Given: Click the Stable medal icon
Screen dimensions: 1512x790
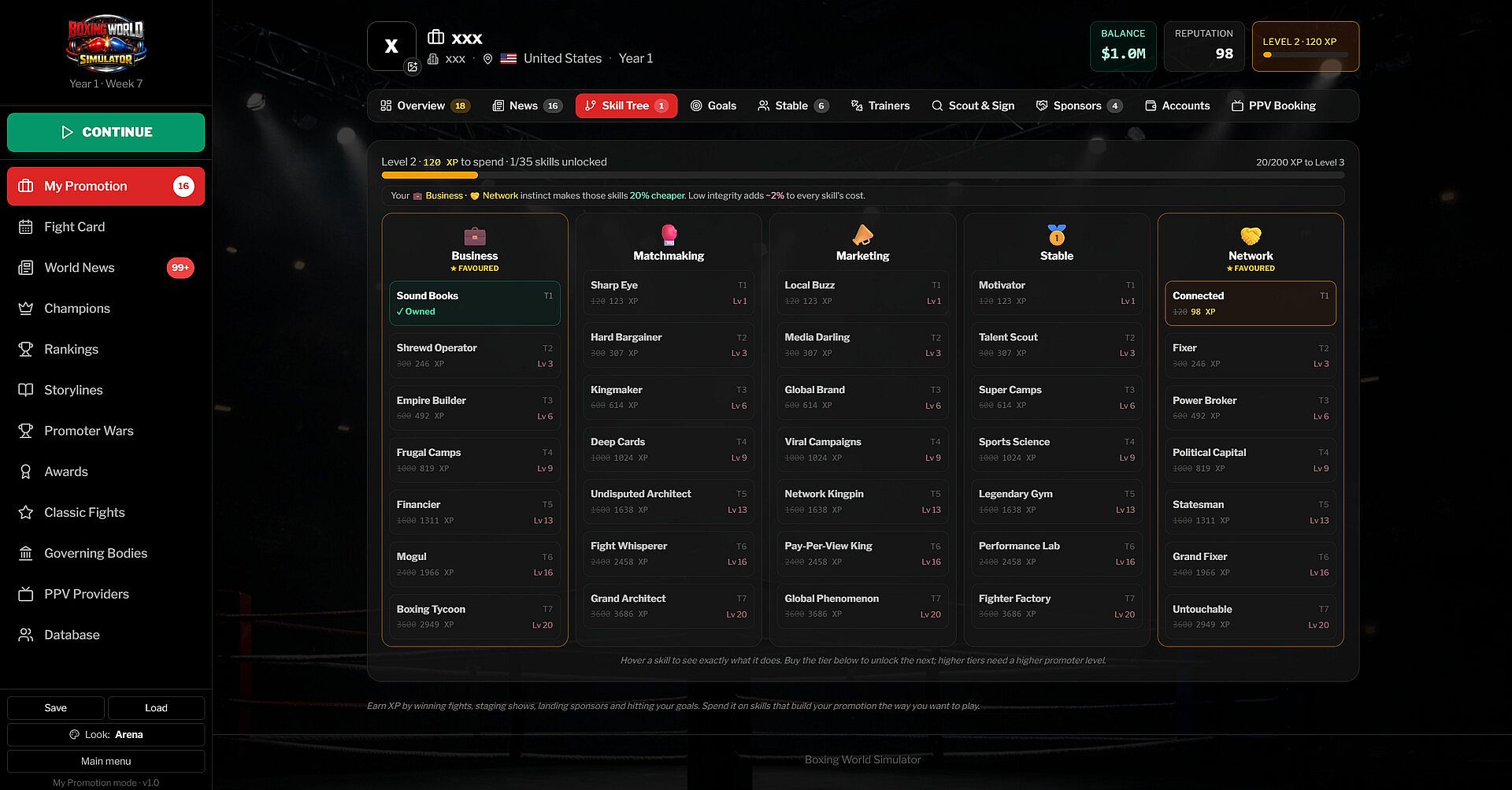Looking at the screenshot, I should [1057, 235].
